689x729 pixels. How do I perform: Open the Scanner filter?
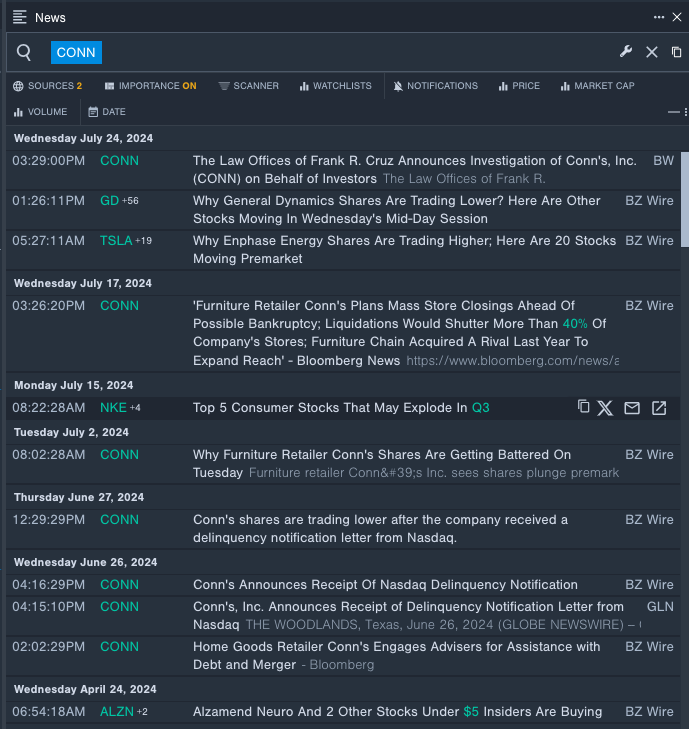pyautogui.click(x=248, y=86)
